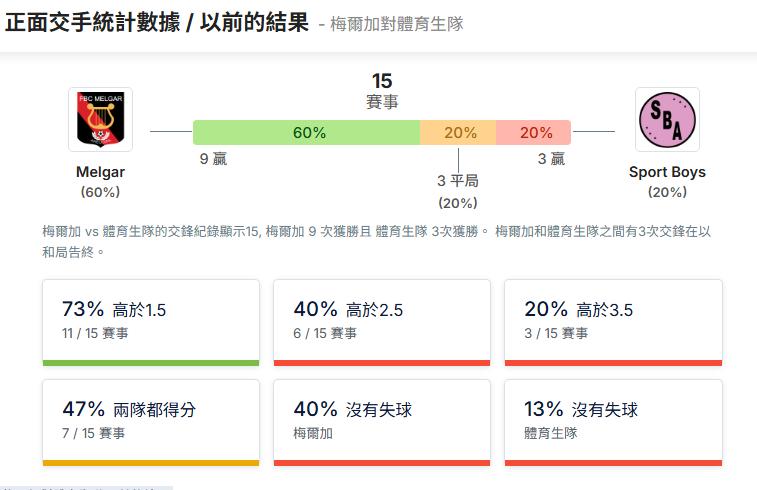Open the 13% Sport Boys clean sheet card
This screenshot has height=490, width=757.
(x=614, y=422)
